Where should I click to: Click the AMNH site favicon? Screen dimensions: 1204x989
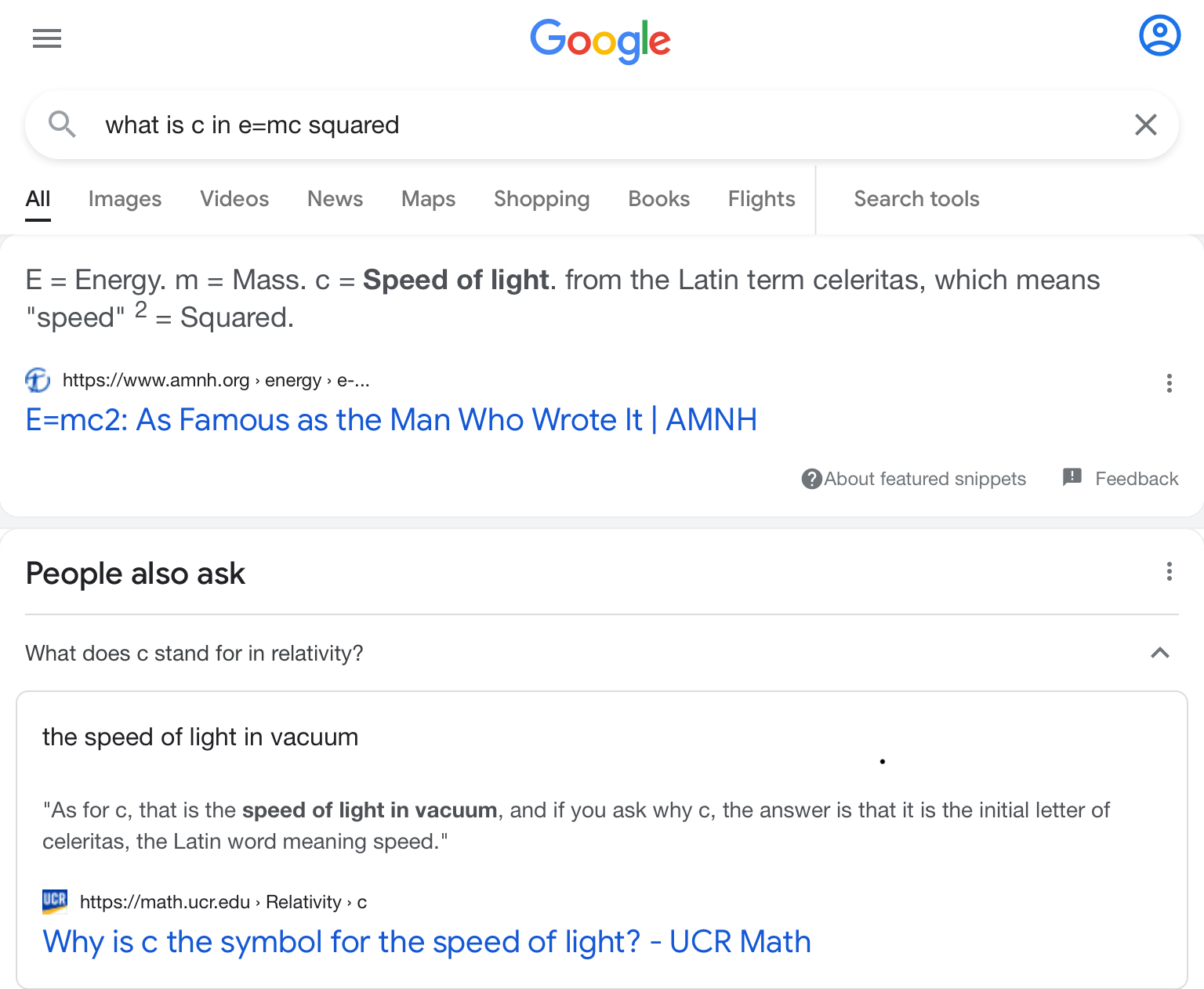[x=38, y=380]
